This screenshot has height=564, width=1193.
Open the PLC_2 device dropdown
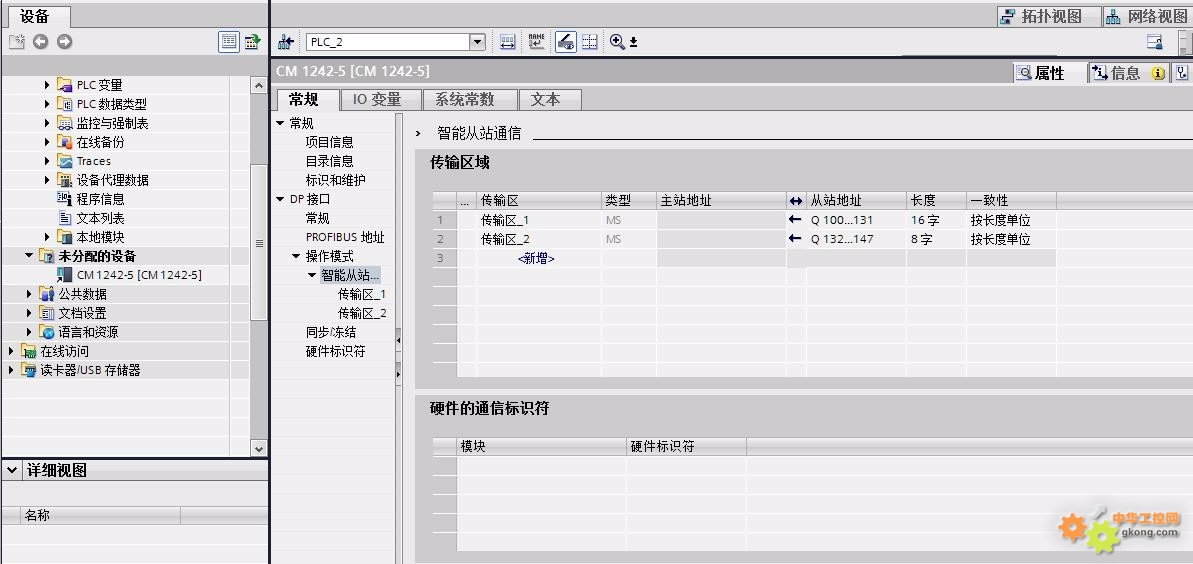(478, 42)
